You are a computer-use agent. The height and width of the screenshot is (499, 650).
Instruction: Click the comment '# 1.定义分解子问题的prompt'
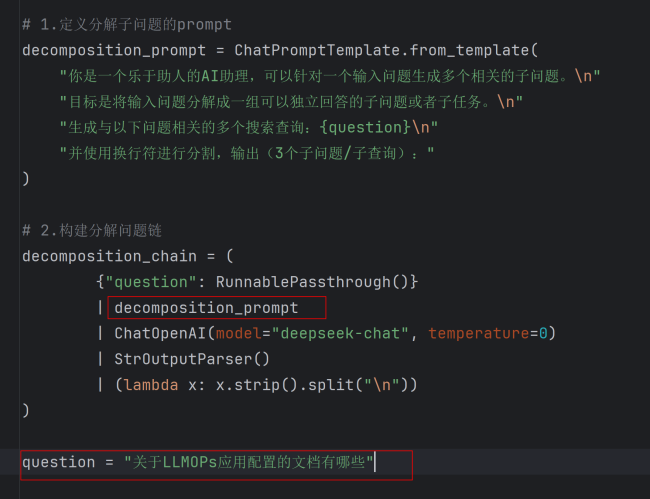(x=127, y=24)
